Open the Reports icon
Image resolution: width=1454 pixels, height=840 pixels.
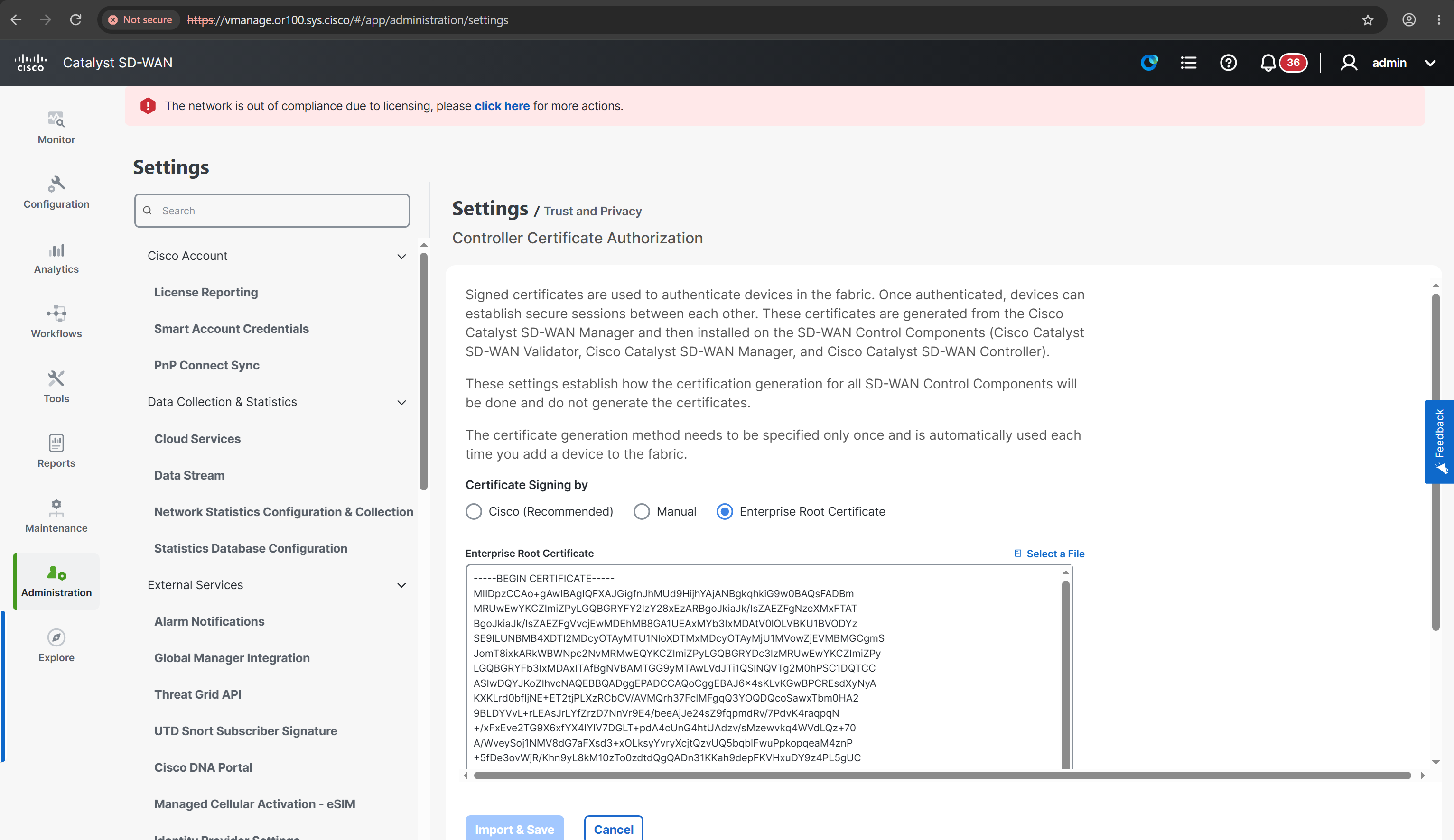tap(56, 443)
